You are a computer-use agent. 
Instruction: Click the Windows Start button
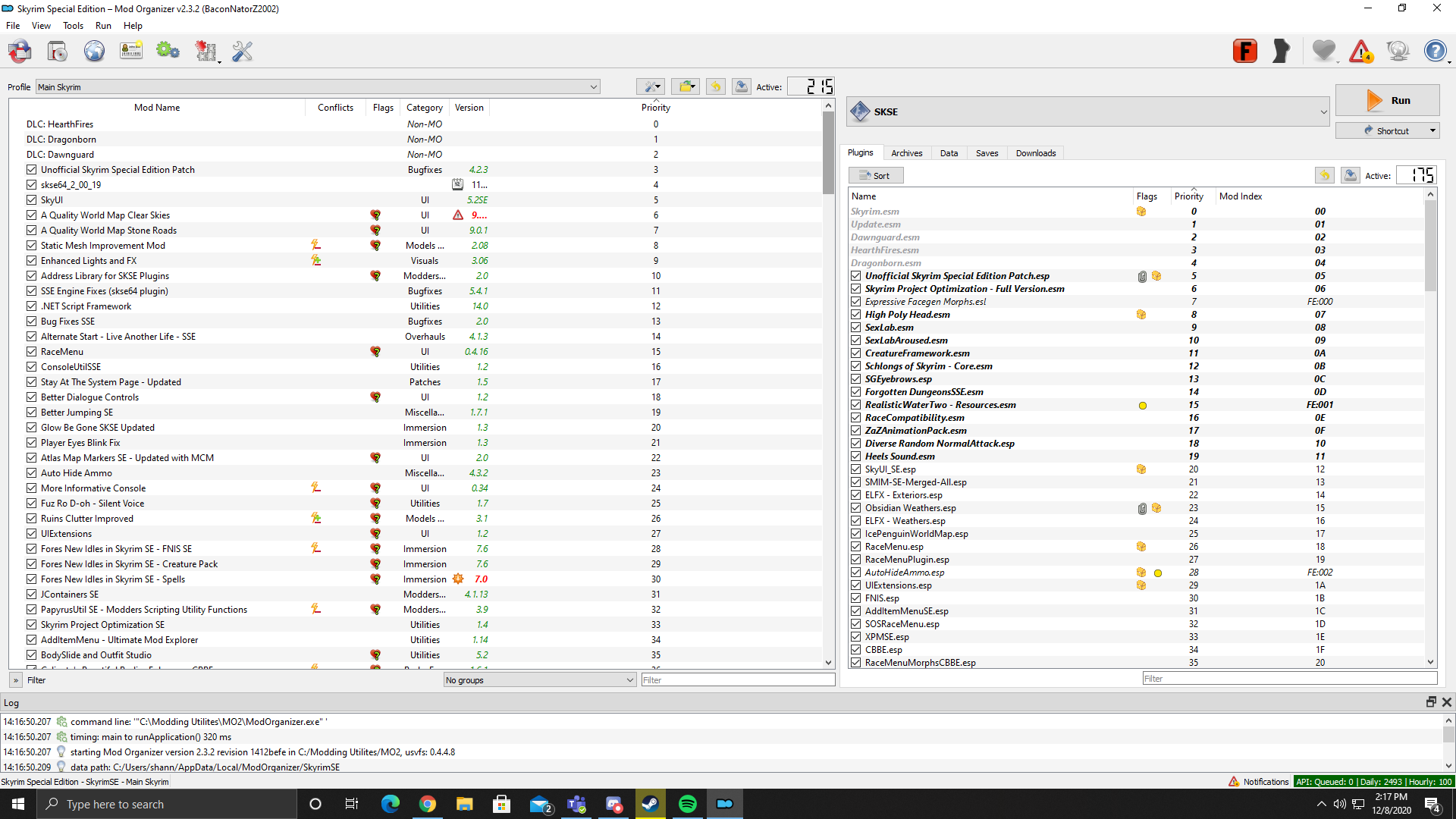pyautogui.click(x=18, y=804)
